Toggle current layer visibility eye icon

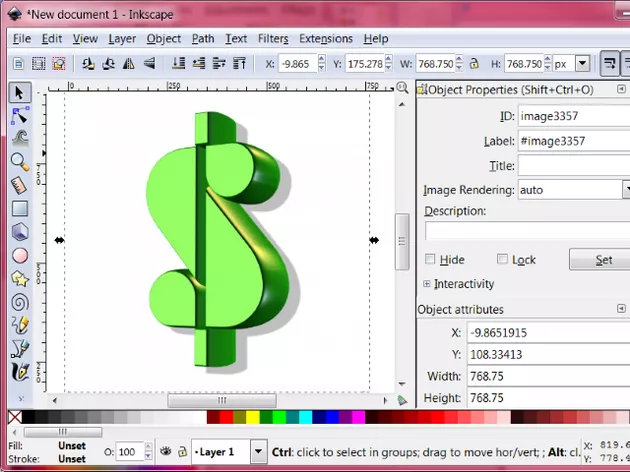(x=167, y=452)
